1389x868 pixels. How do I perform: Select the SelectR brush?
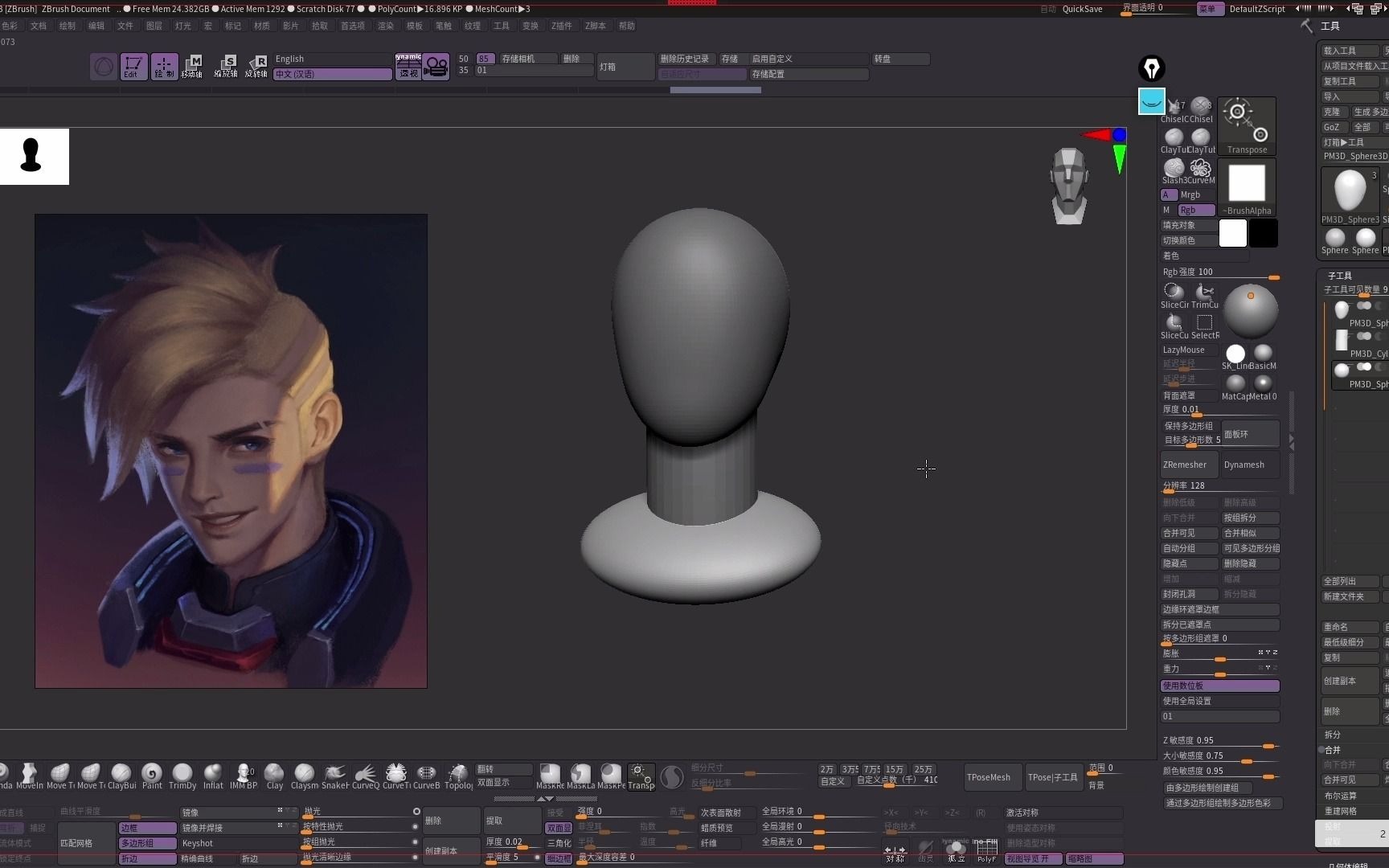pyautogui.click(x=1204, y=326)
